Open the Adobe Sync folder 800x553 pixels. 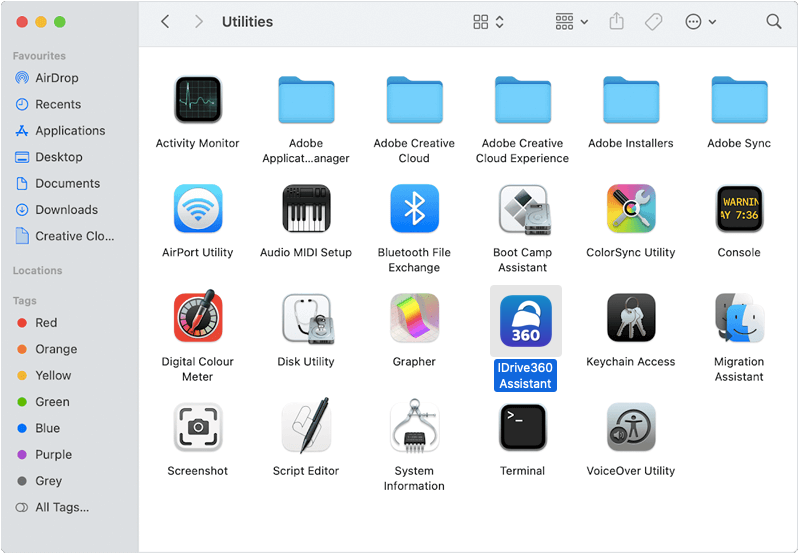point(739,100)
